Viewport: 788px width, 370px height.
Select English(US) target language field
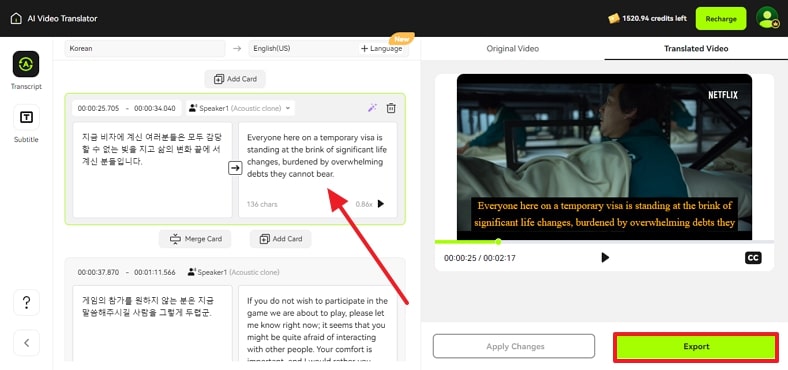302,49
